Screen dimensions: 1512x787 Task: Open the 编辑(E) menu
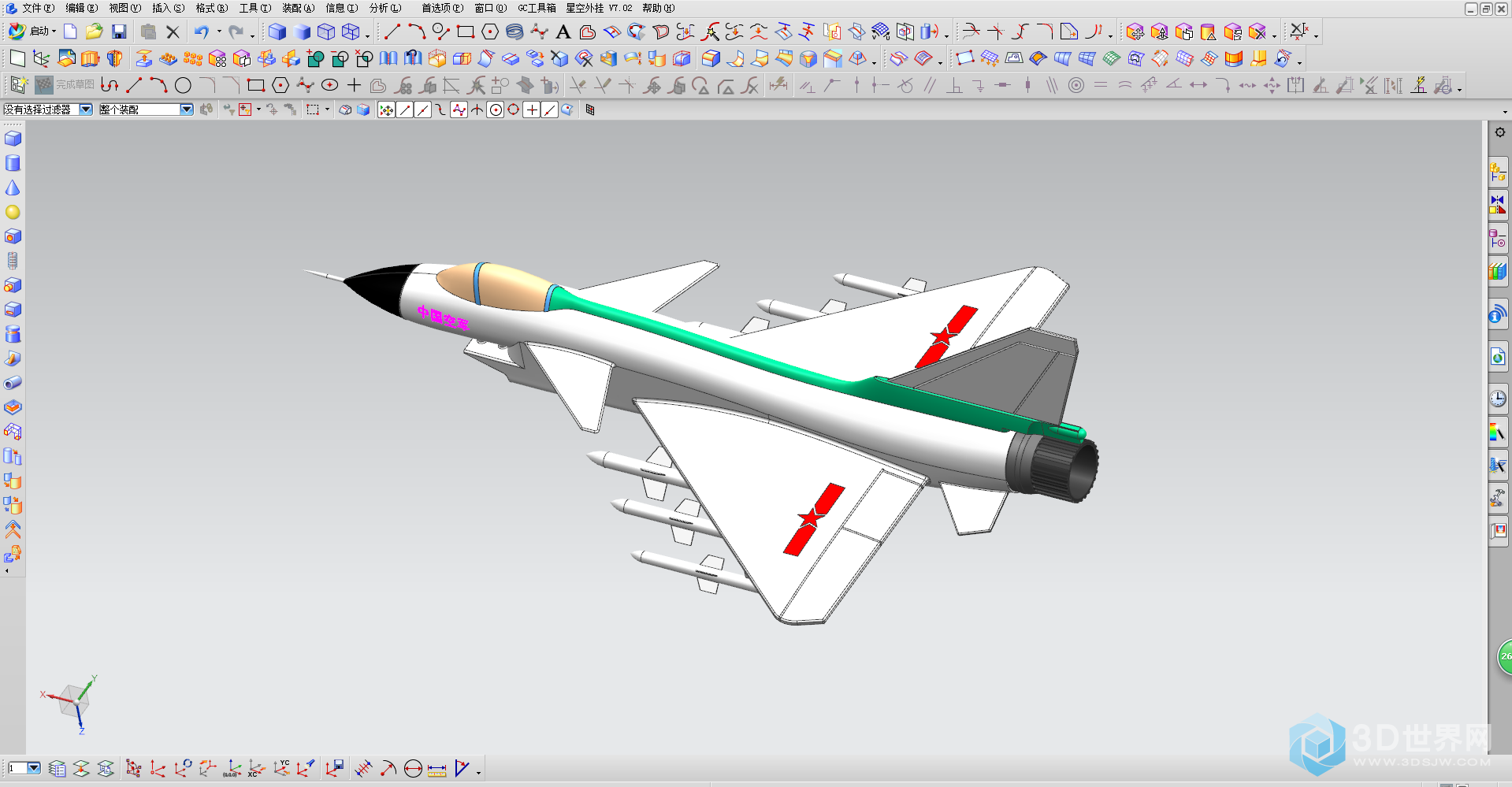click(82, 8)
